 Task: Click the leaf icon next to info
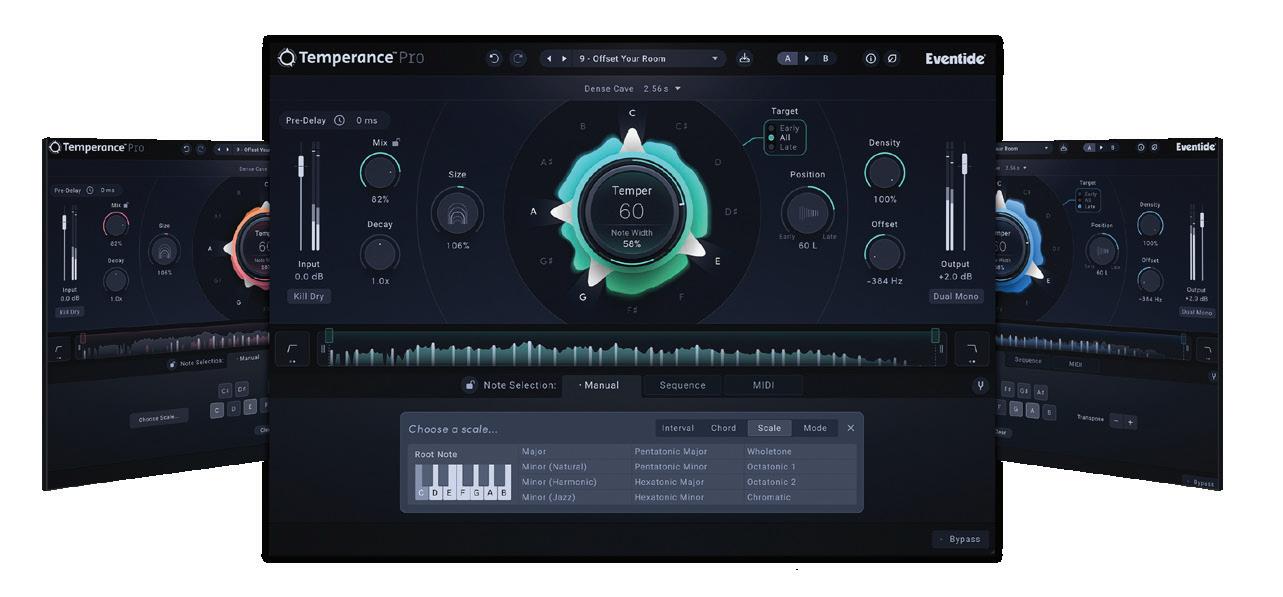click(893, 59)
